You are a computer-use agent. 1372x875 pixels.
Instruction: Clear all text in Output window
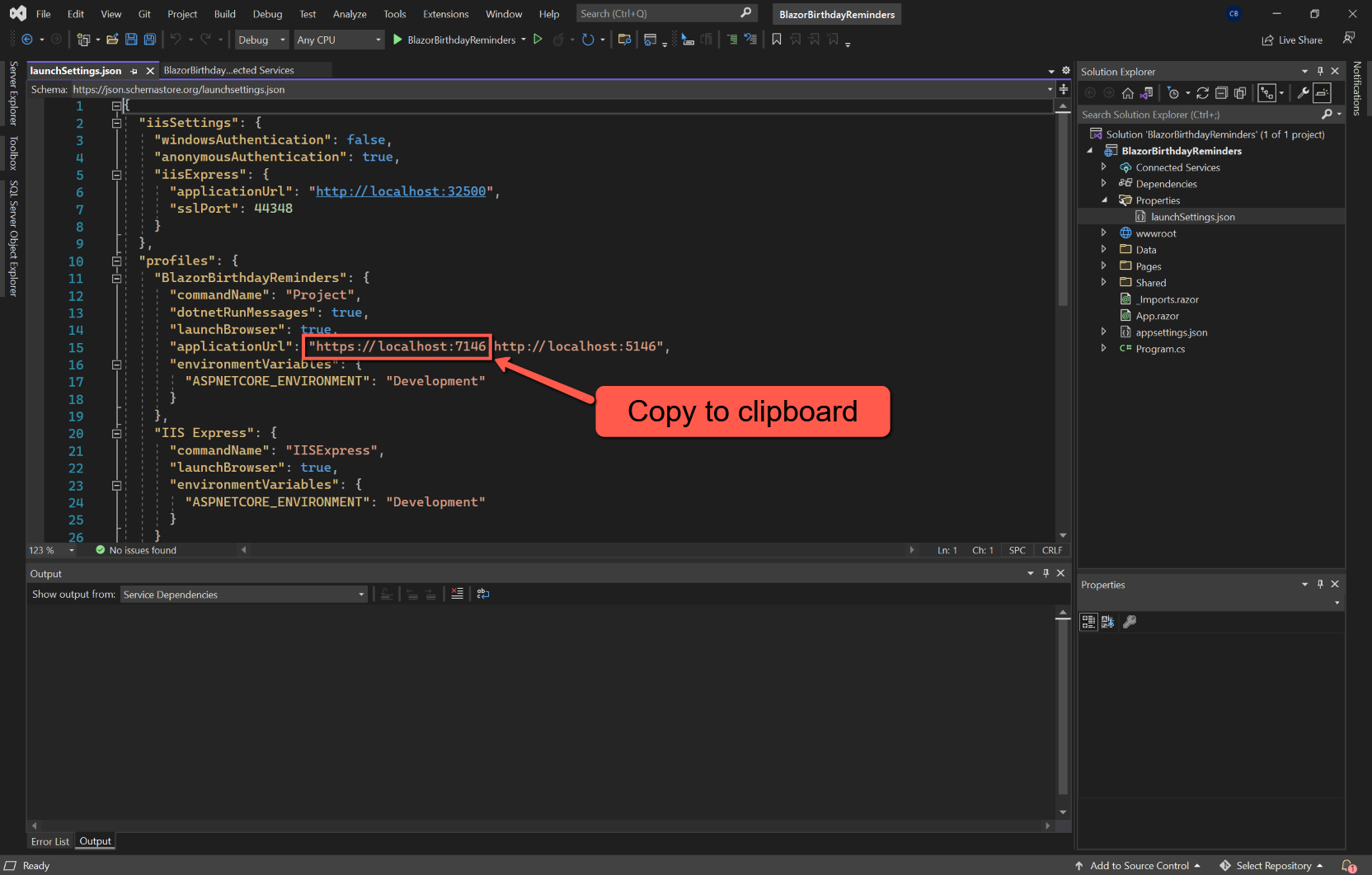coord(457,594)
